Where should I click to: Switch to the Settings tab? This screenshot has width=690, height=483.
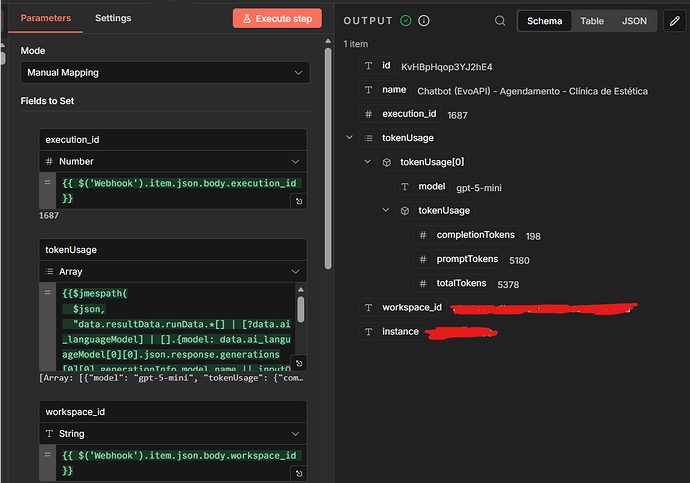click(x=113, y=18)
